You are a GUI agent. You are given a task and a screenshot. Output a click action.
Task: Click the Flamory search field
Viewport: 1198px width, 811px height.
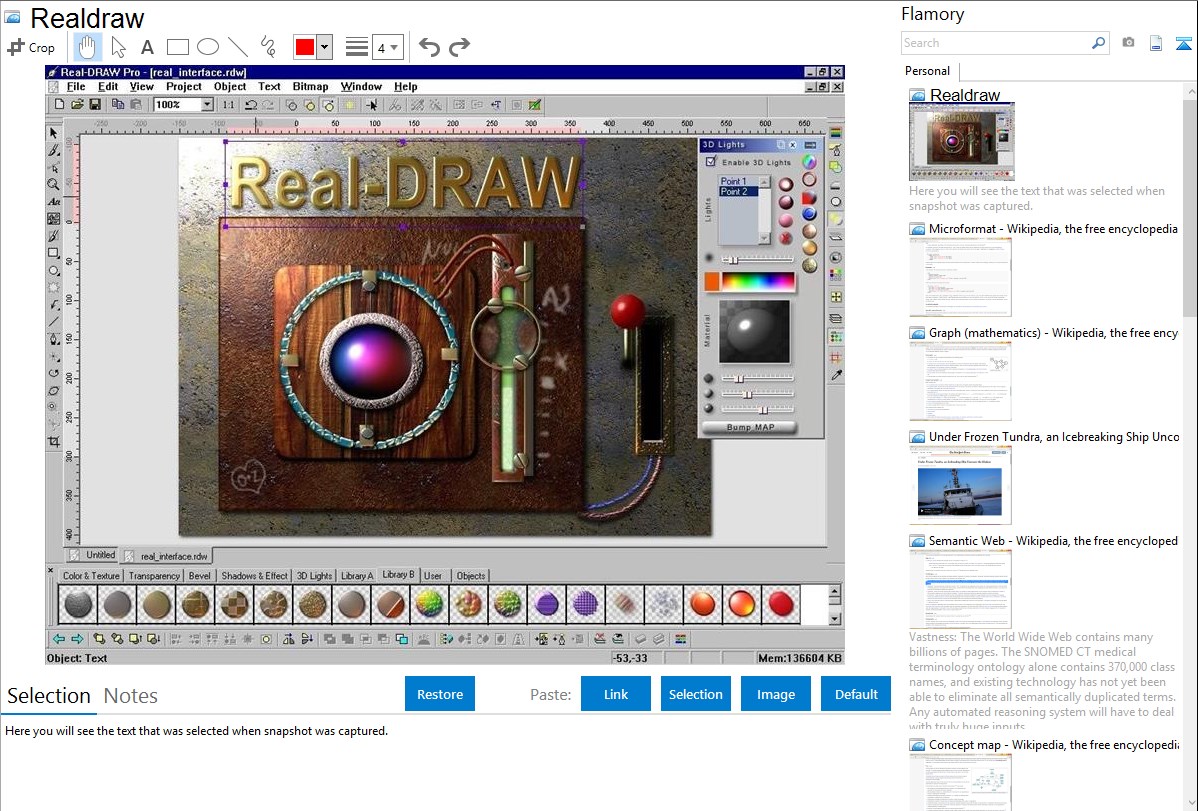click(996, 43)
